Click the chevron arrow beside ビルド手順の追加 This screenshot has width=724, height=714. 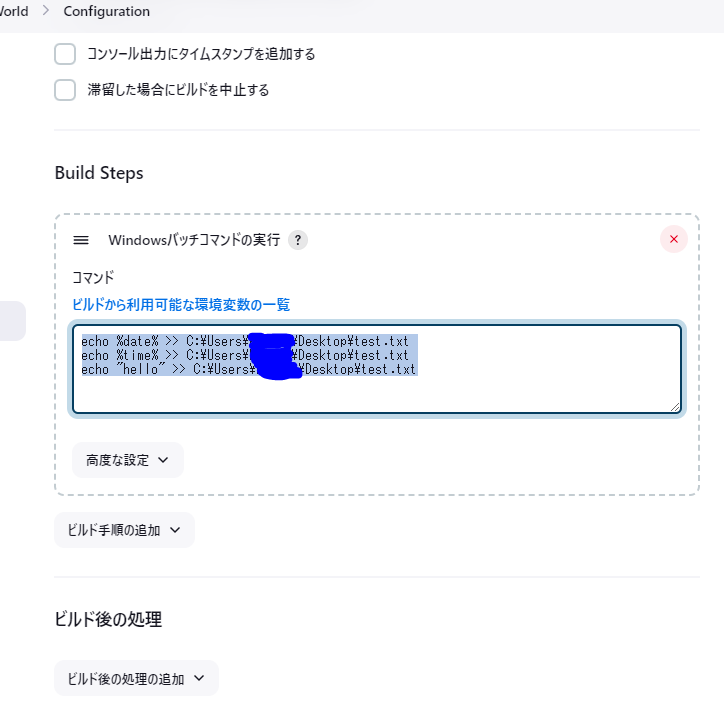point(175,530)
